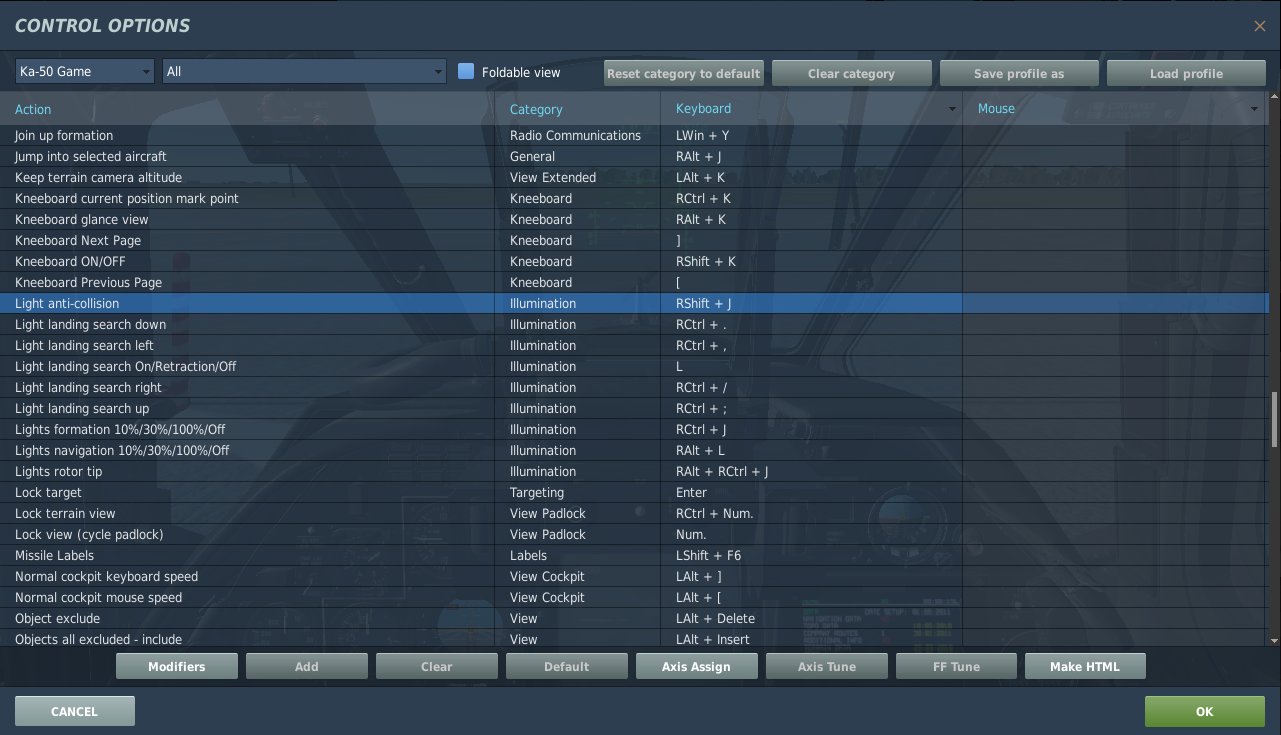Click the Clear category button
1281x735 pixels.
pyautogui.click(x=851, y=73)
